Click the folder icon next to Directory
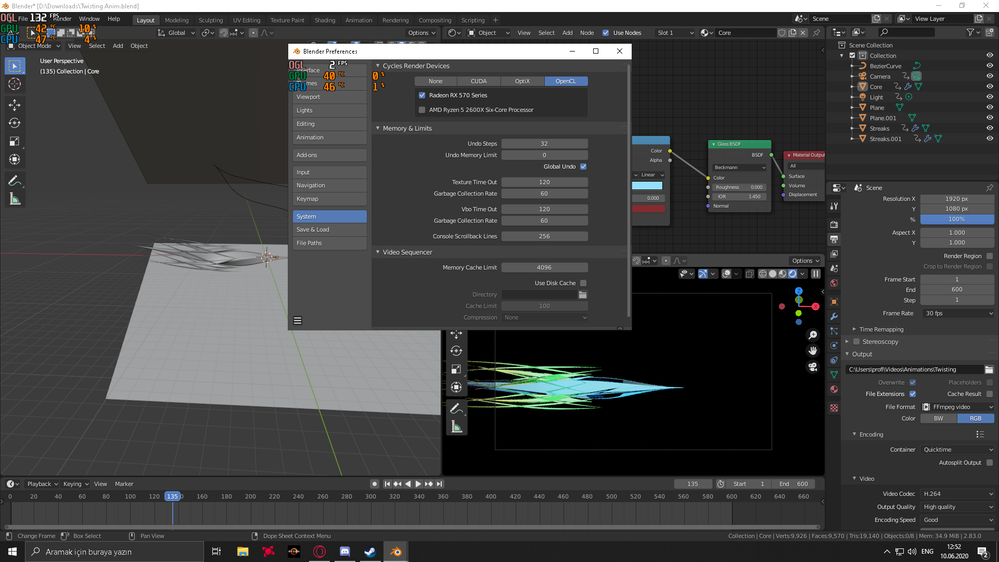Screen dimensions: 999x562 [x=582, y=294]
